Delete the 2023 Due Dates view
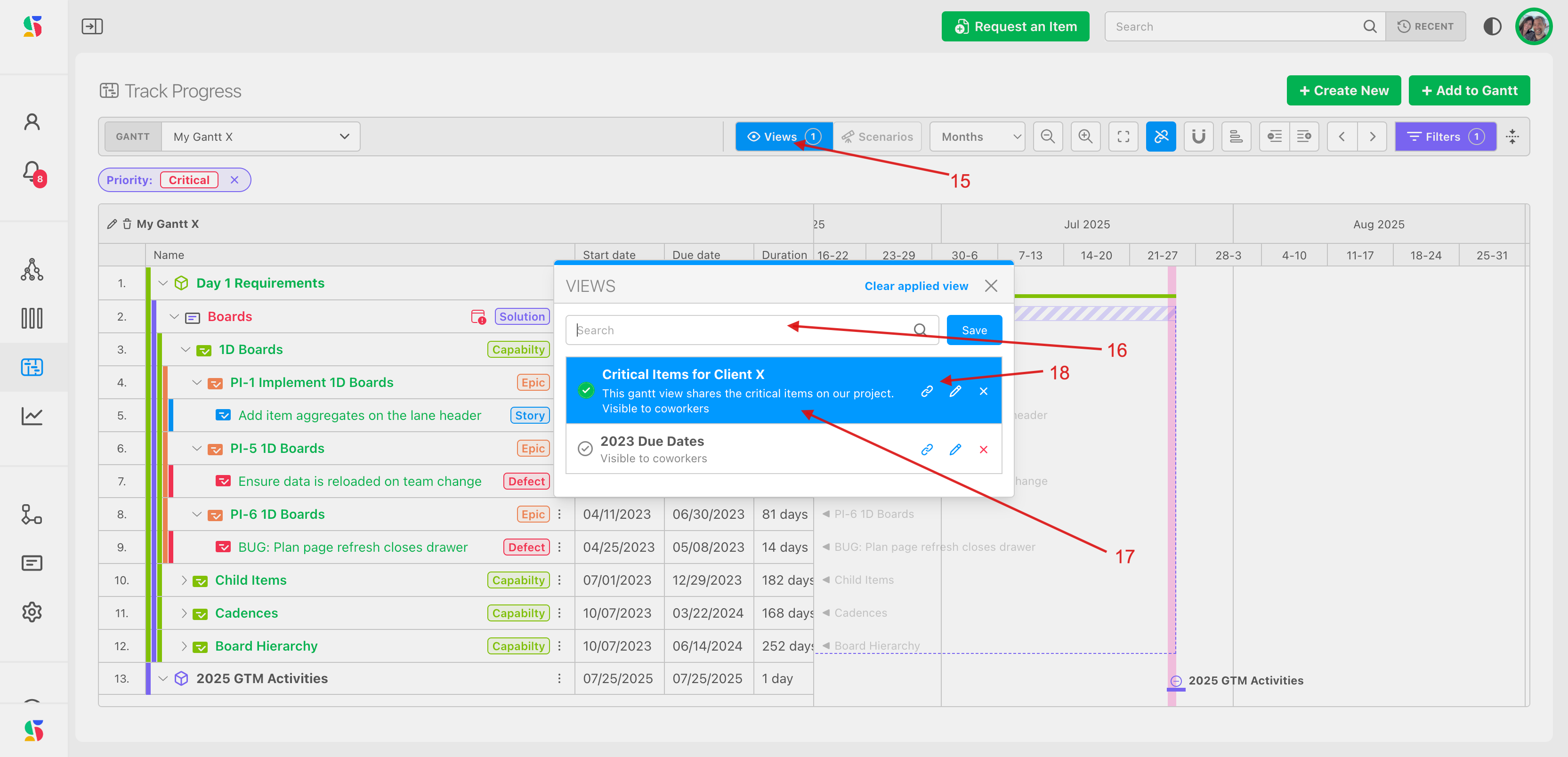 pos(983,449)
